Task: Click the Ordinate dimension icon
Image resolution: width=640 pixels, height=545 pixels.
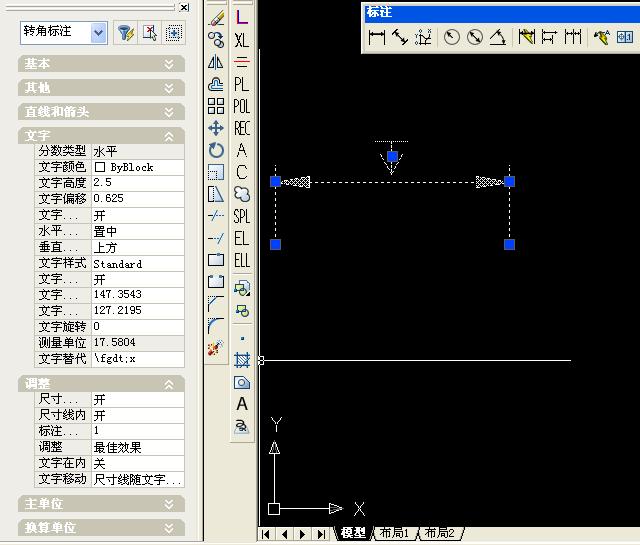Action: (423, 38)
